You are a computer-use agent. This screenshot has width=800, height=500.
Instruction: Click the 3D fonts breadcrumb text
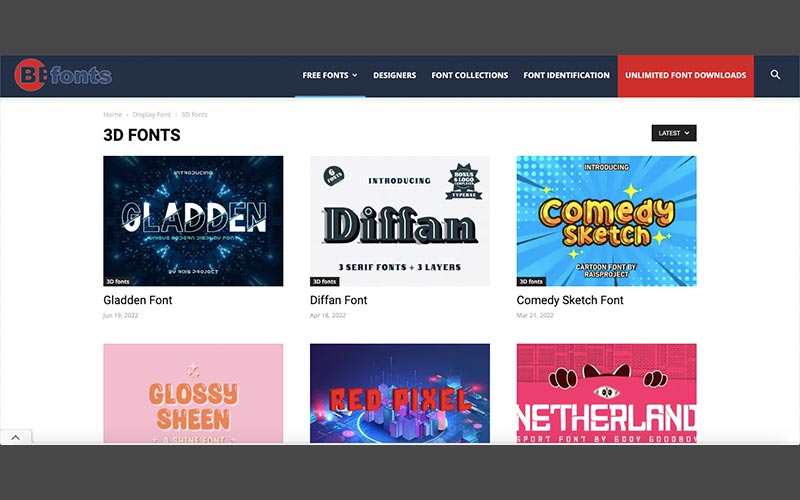pos(194,114)
